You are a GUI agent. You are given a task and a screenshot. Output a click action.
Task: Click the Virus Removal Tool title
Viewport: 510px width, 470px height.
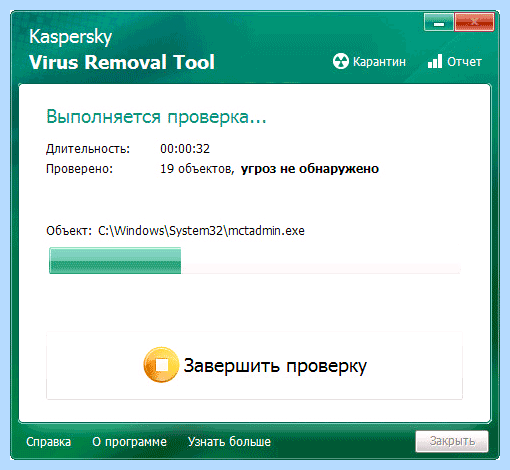point(122,62)
